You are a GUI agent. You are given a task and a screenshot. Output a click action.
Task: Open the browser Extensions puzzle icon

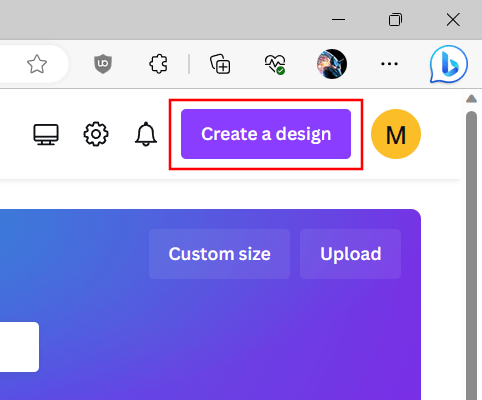pyautogui.click(x=158, y=64)
